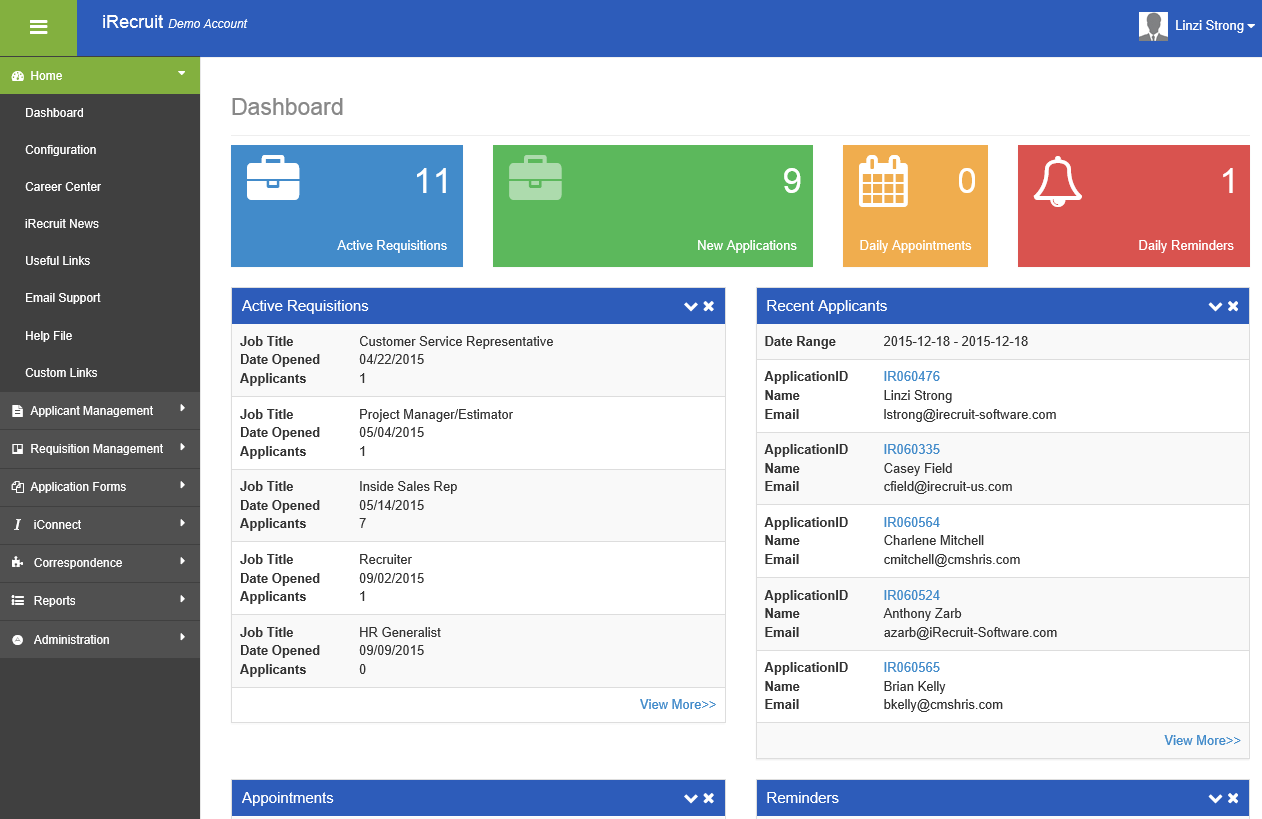The height and width of the screenshot is (819, 1262).
Task: Expand the Applicant Management menu
Action: [92, 410]
